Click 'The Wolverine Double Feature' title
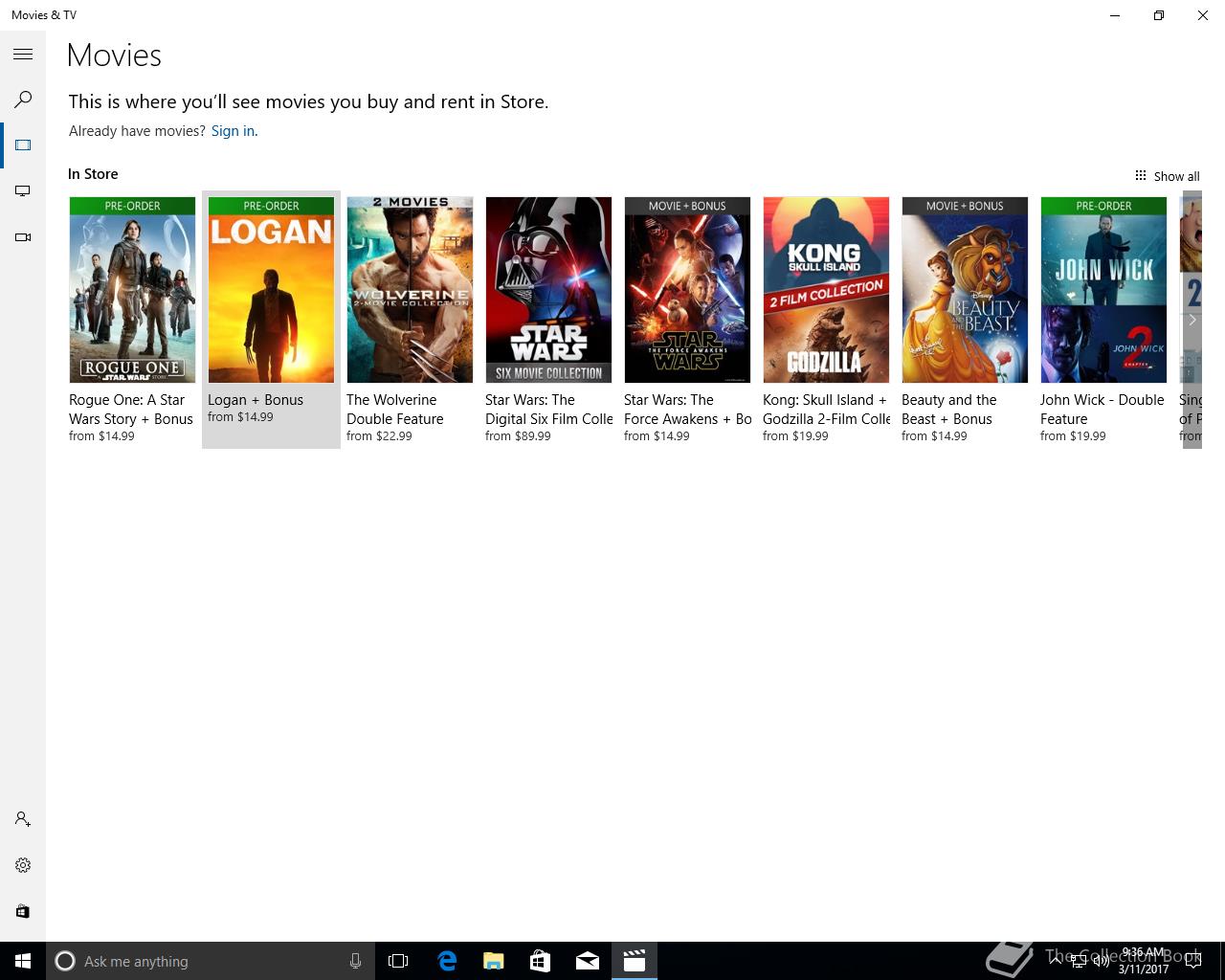 (x=395, y=410)
